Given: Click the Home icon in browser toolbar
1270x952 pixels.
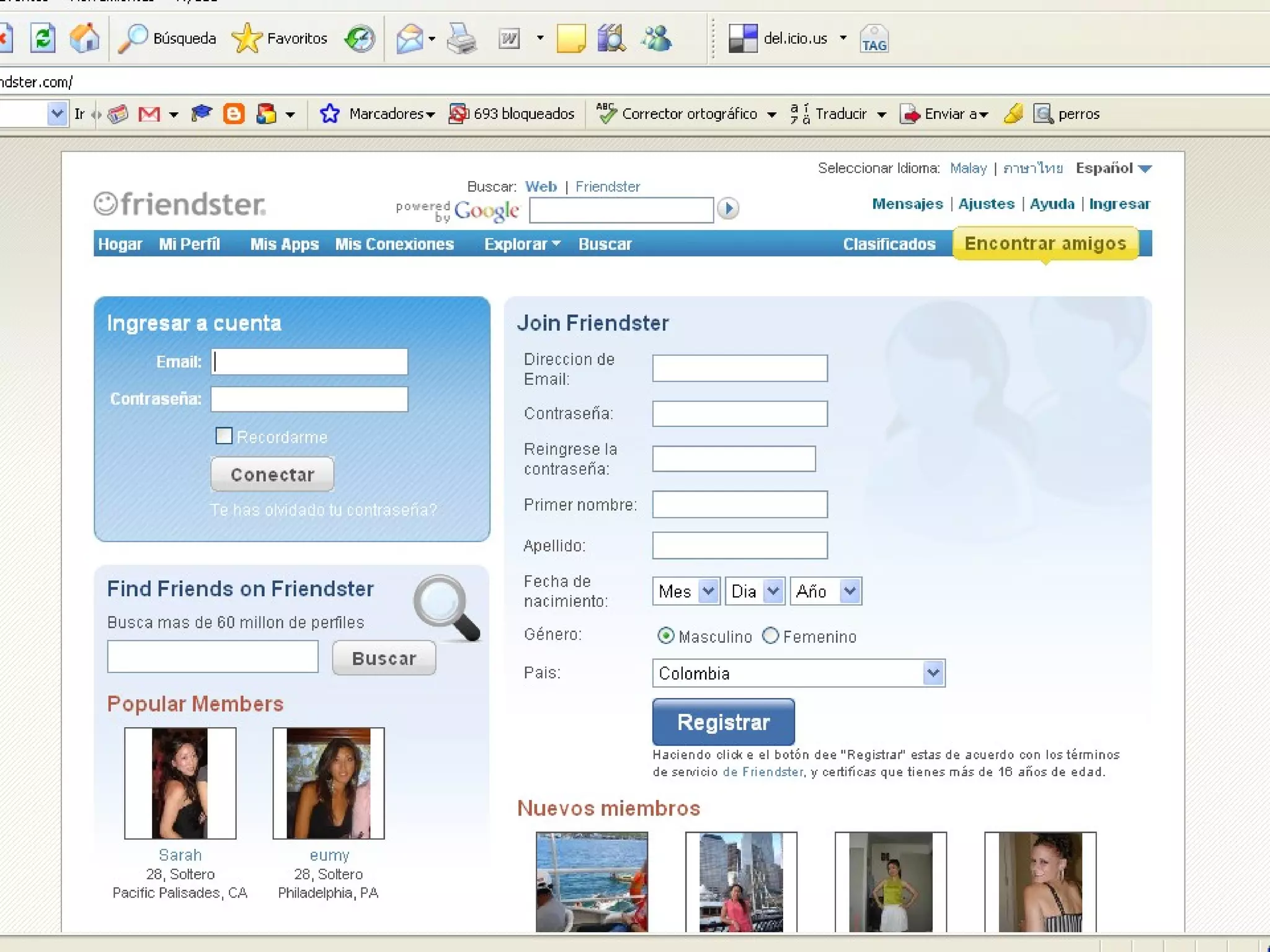Looking at the screenshot, I should (x=84, y=38).
